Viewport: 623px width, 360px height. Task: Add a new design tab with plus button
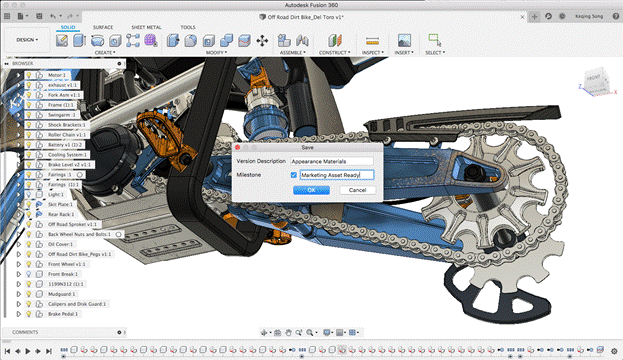pyautogui.click(x=534, y=16)
